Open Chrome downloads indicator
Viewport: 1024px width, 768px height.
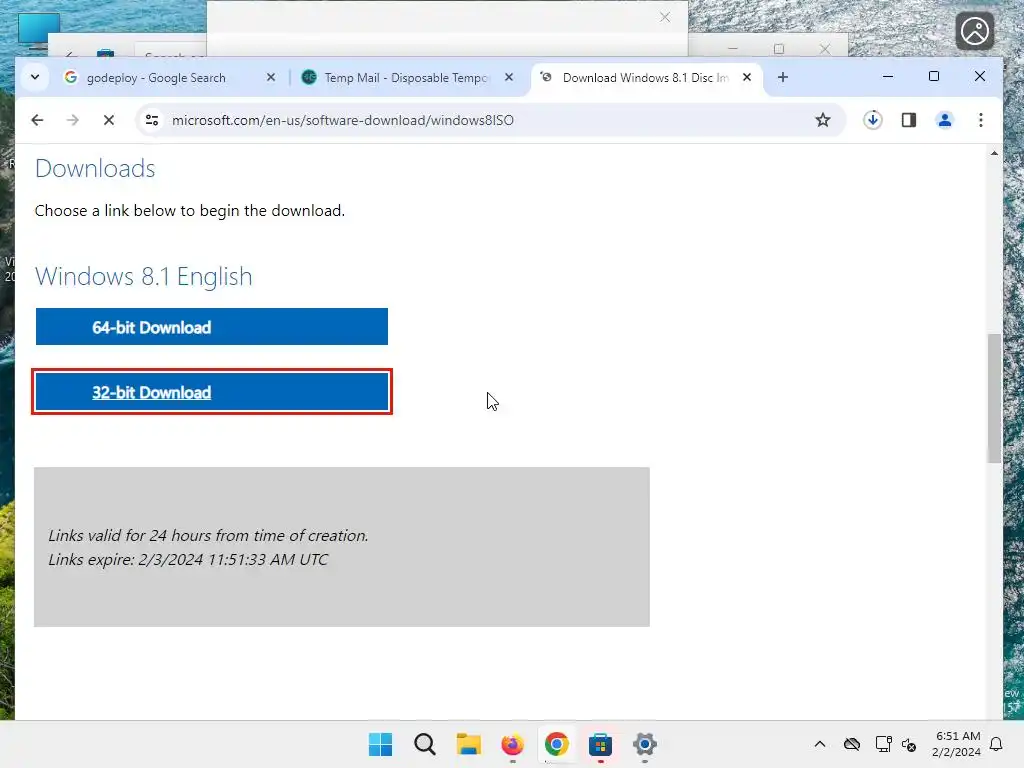tap(872, 120)
